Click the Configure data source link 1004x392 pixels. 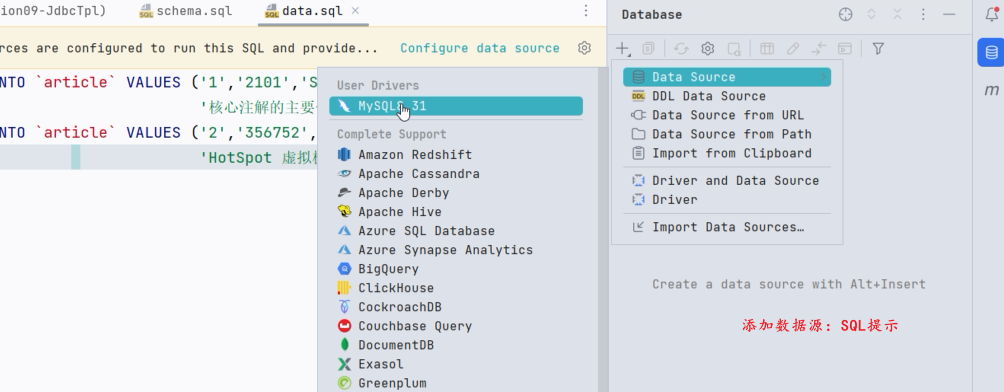coord(480,48)
